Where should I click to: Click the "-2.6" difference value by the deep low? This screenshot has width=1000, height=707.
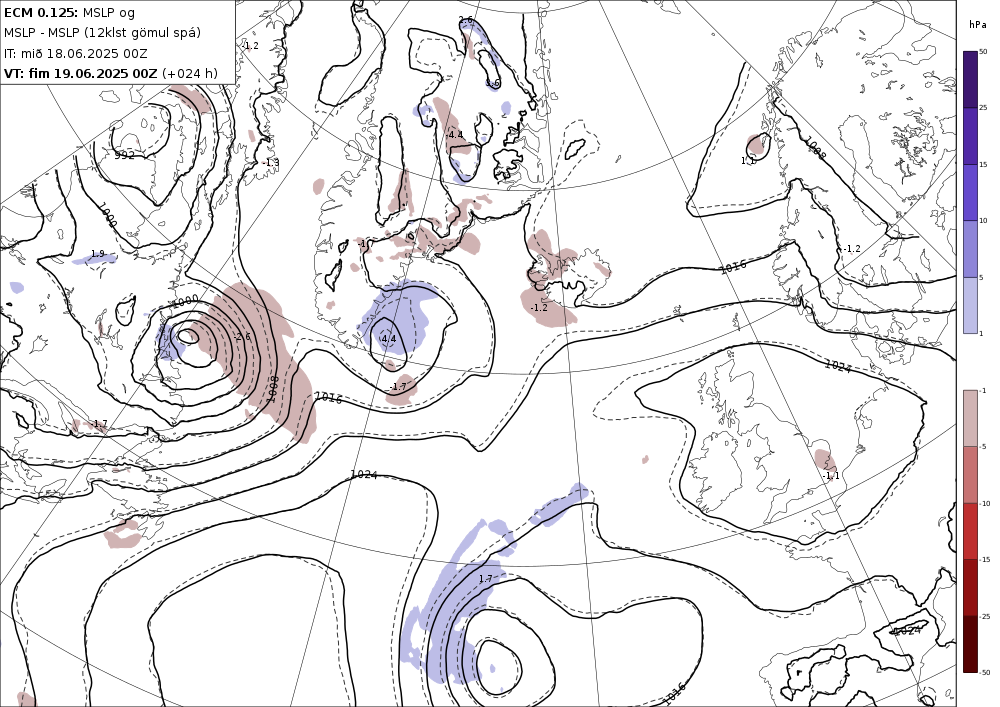(x=242, y=337)
